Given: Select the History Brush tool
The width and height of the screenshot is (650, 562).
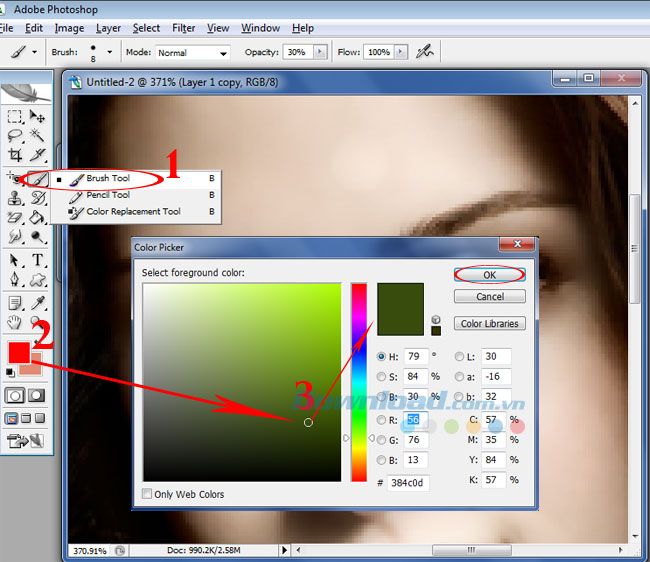Looking at the screenshot, I should click(x=37, y=198).
